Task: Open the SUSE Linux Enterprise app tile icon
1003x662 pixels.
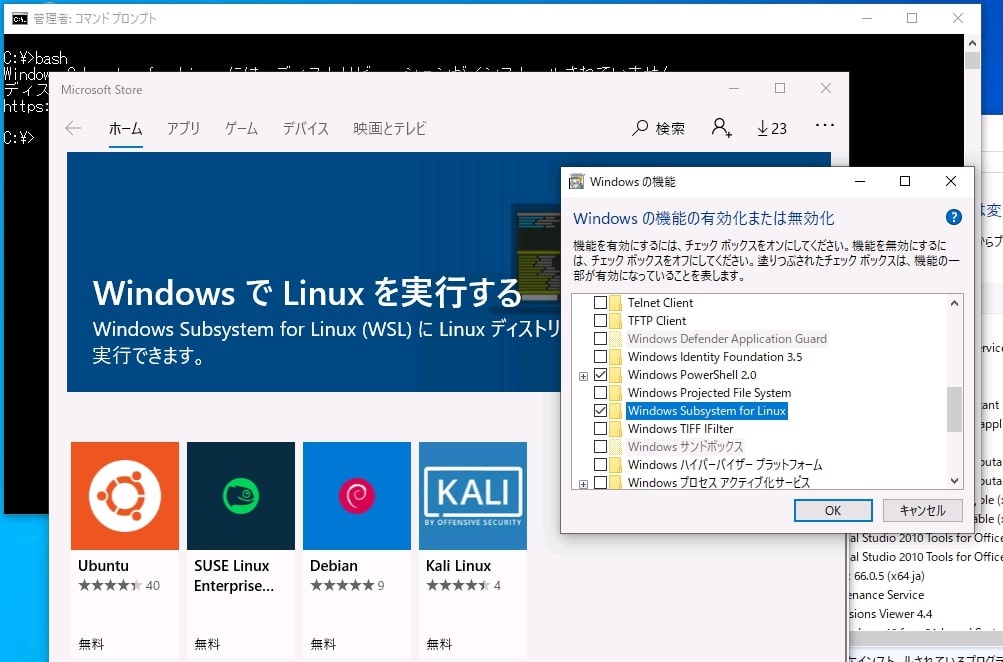Action: pos(241,496)
